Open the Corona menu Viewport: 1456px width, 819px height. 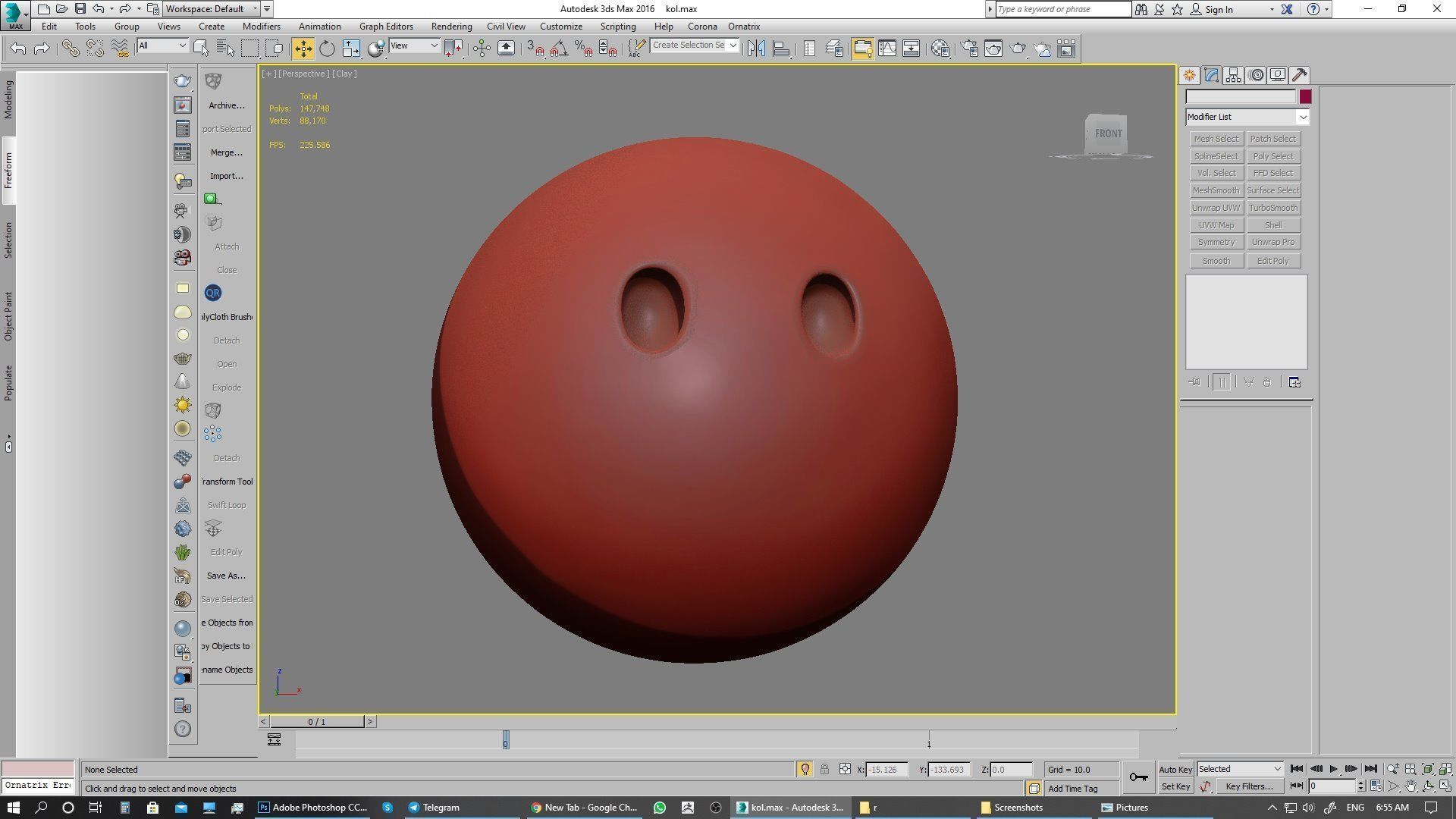click(x=702, y=26)
